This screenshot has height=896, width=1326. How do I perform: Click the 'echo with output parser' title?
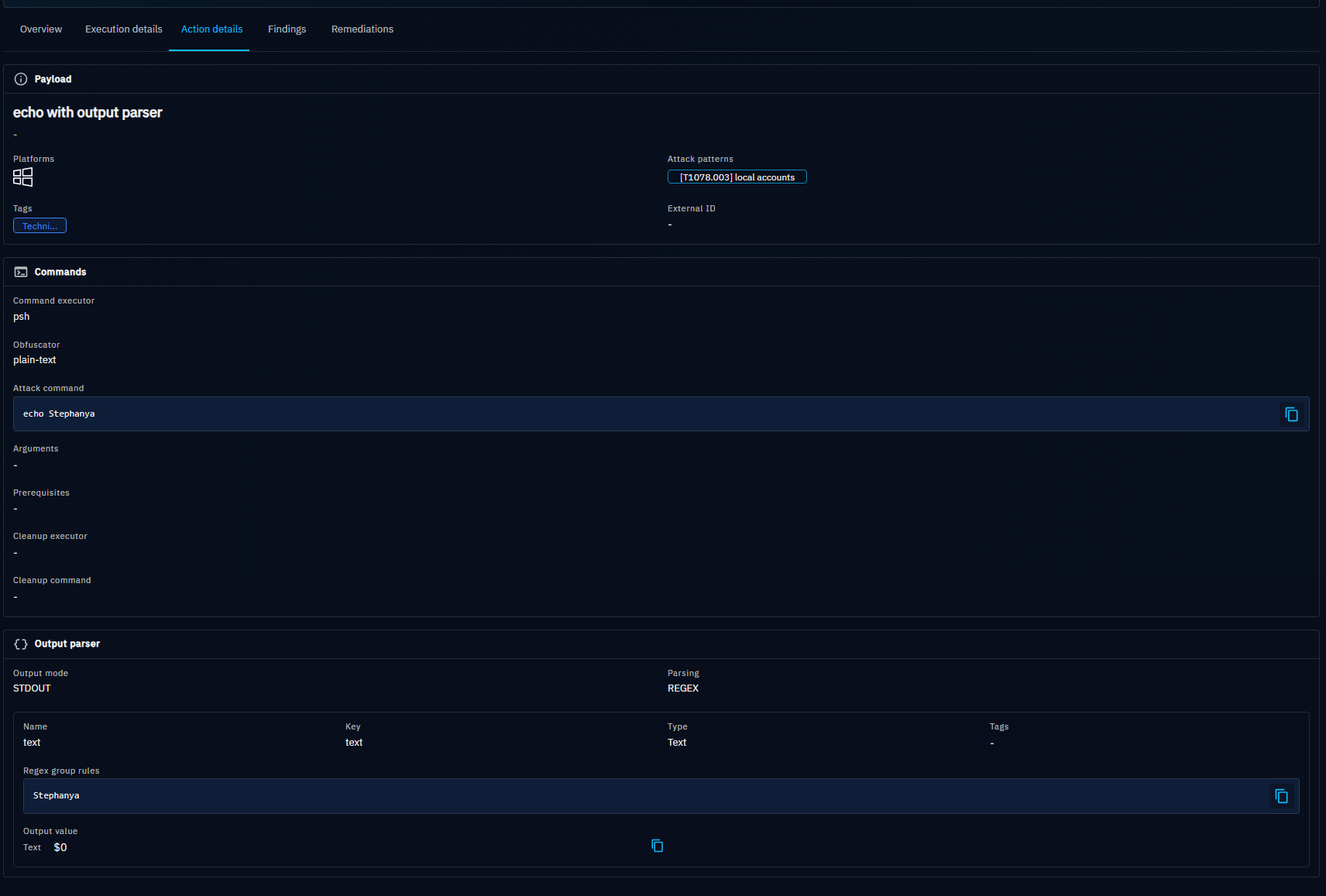pyautogui.click(x=88, y=112)
